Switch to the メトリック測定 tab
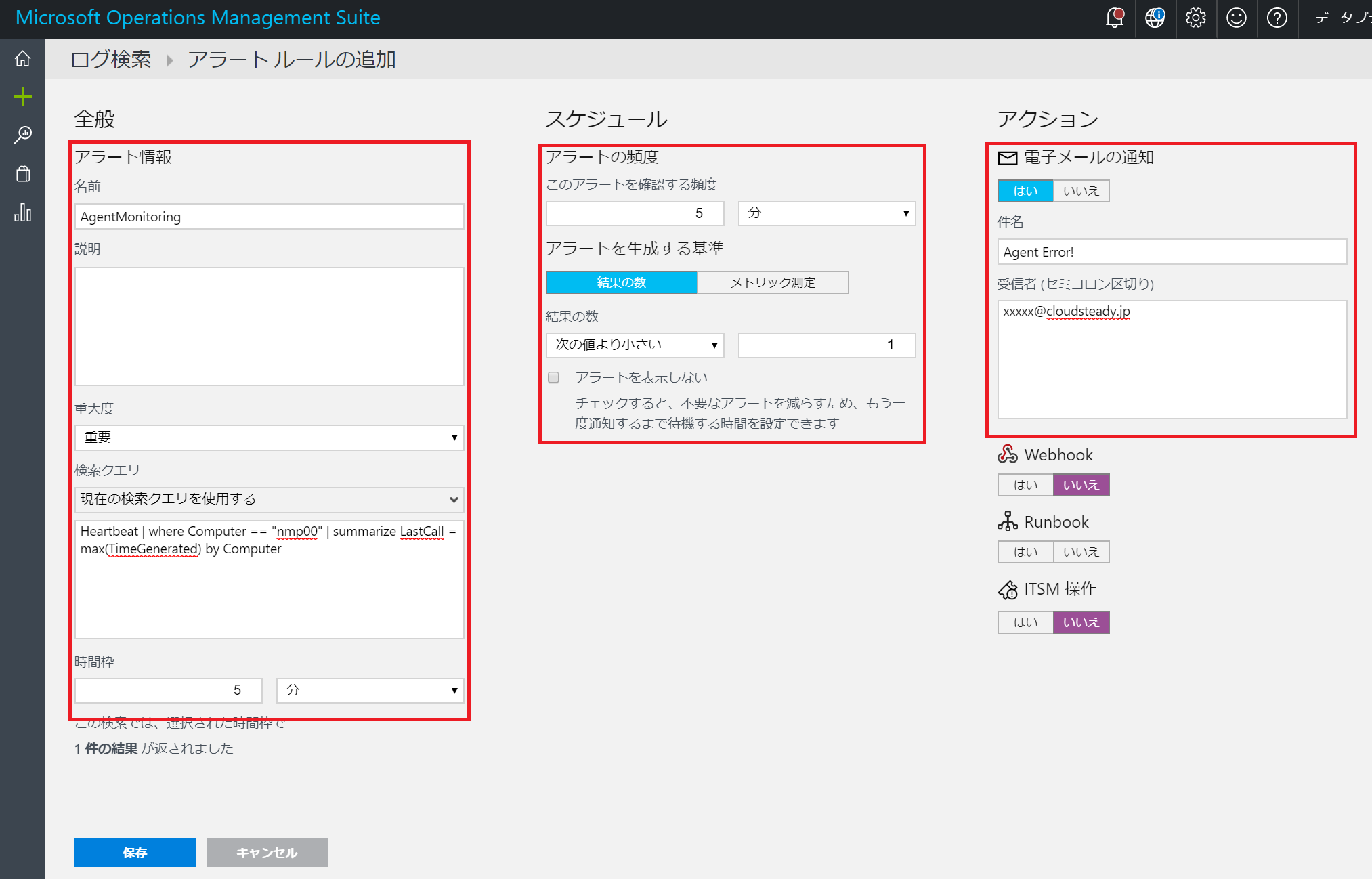This screenshot has width=1372, height=879. [x=773, y=282]
